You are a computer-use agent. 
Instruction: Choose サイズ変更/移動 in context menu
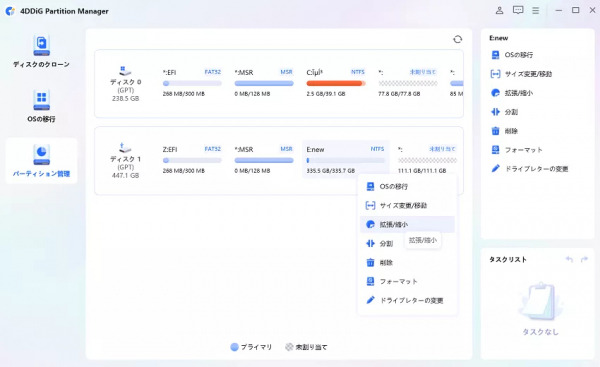[407, 206]
